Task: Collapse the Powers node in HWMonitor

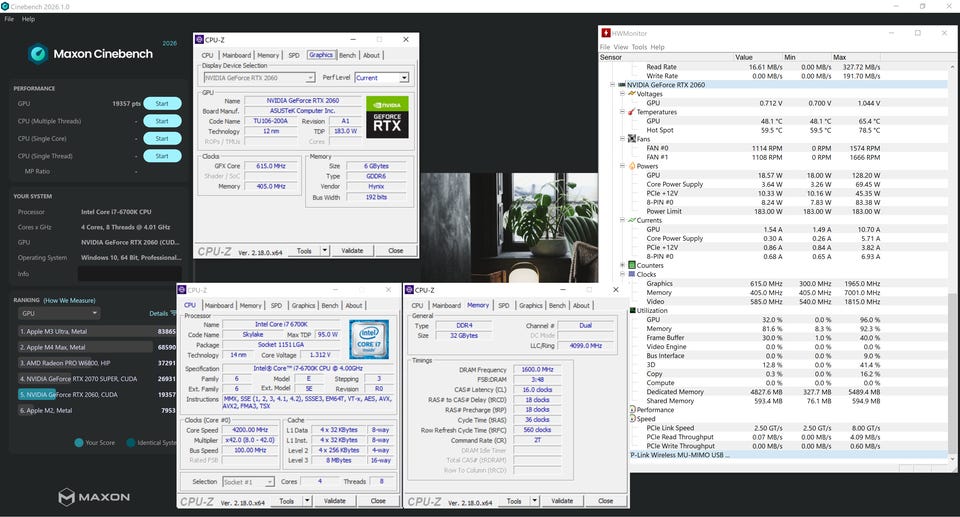Action: [622, 166]
